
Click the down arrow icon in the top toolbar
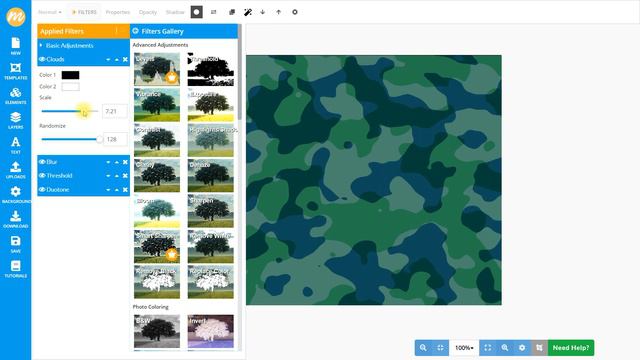(x=262, y=12)
